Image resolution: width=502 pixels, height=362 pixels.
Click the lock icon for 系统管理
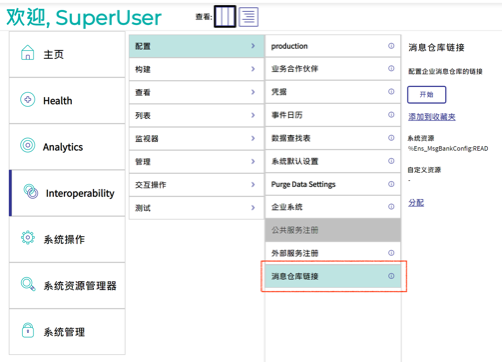click(28, 330)
